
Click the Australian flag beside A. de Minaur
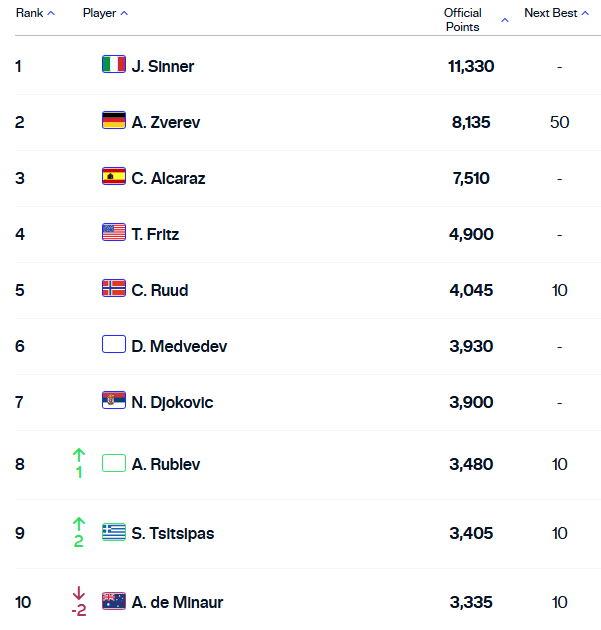pos(114,601)
